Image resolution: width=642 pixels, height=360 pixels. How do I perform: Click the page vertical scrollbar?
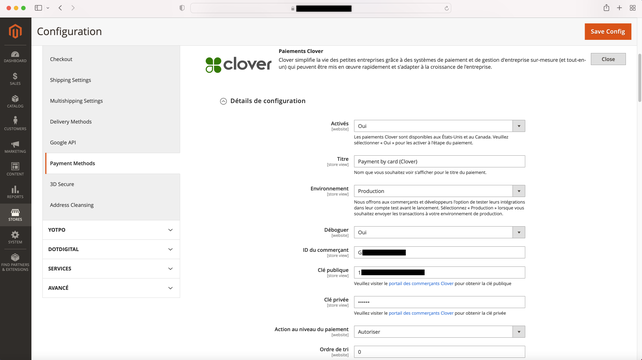(x=640, y=78)
